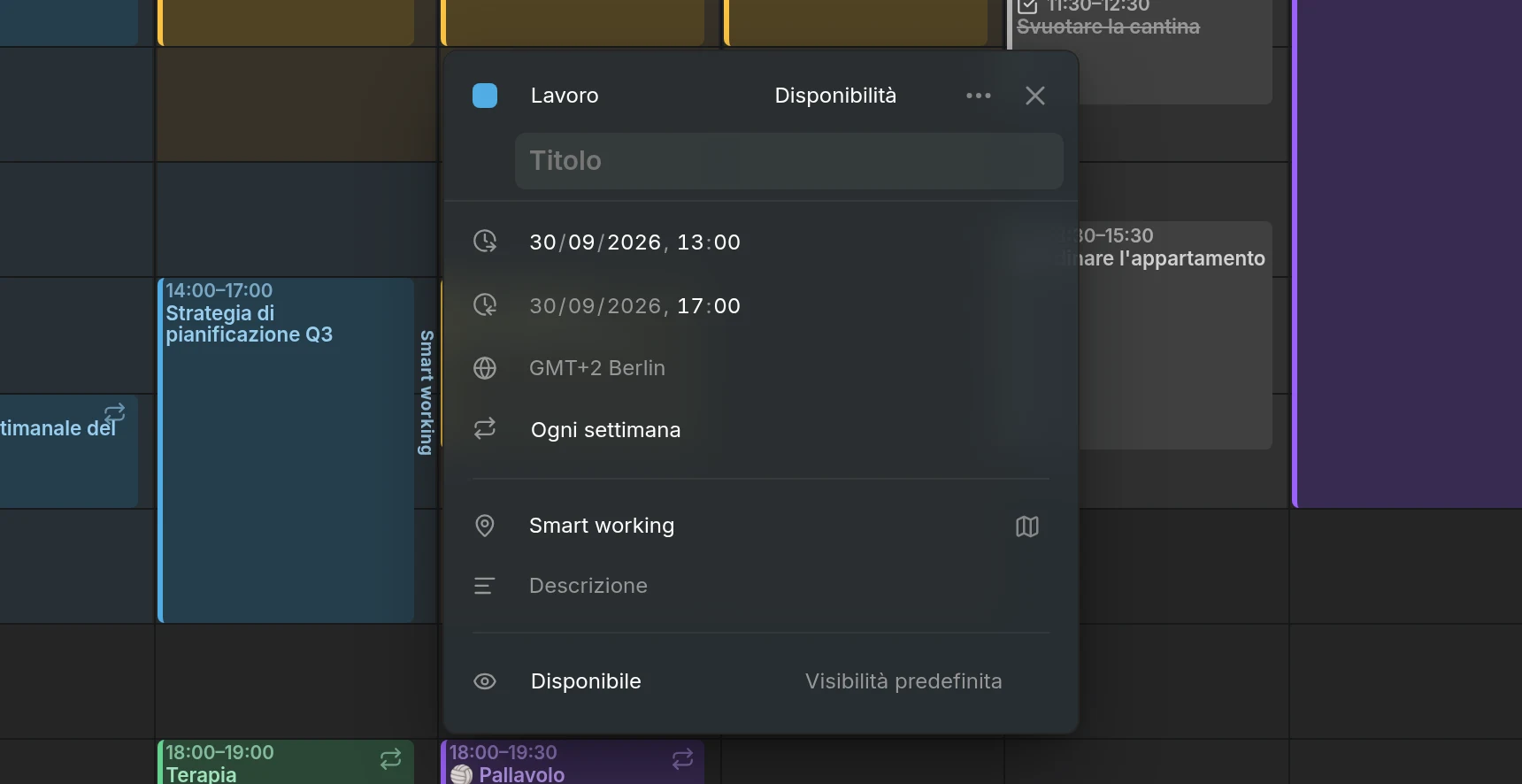Open the Ogni settimana recurrence dropdown
The image size is (1522, 784).
(606, 430)
